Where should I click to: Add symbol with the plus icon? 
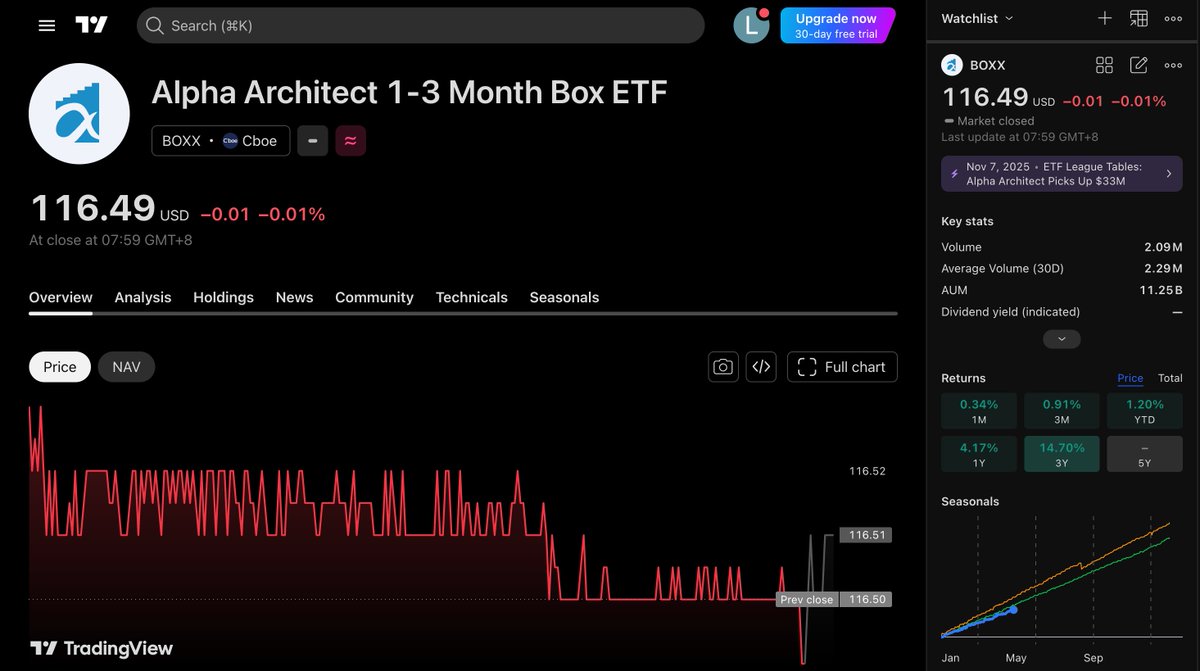pyautogui.click(x=1105, y=18)
